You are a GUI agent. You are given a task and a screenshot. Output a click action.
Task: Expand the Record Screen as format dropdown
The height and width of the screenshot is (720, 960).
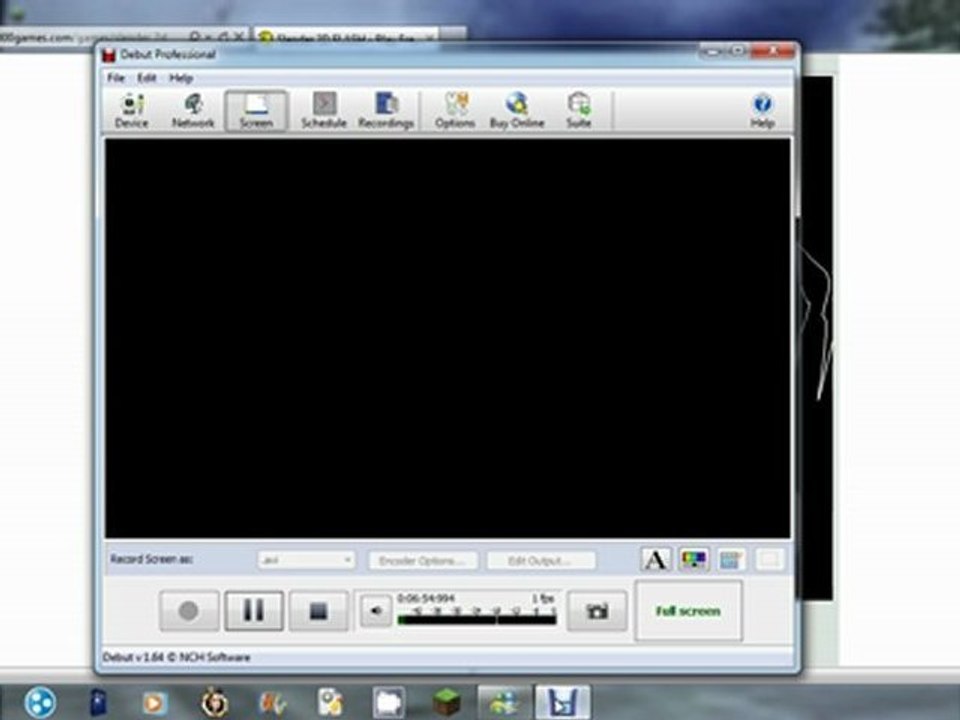(x=306, y=560)
